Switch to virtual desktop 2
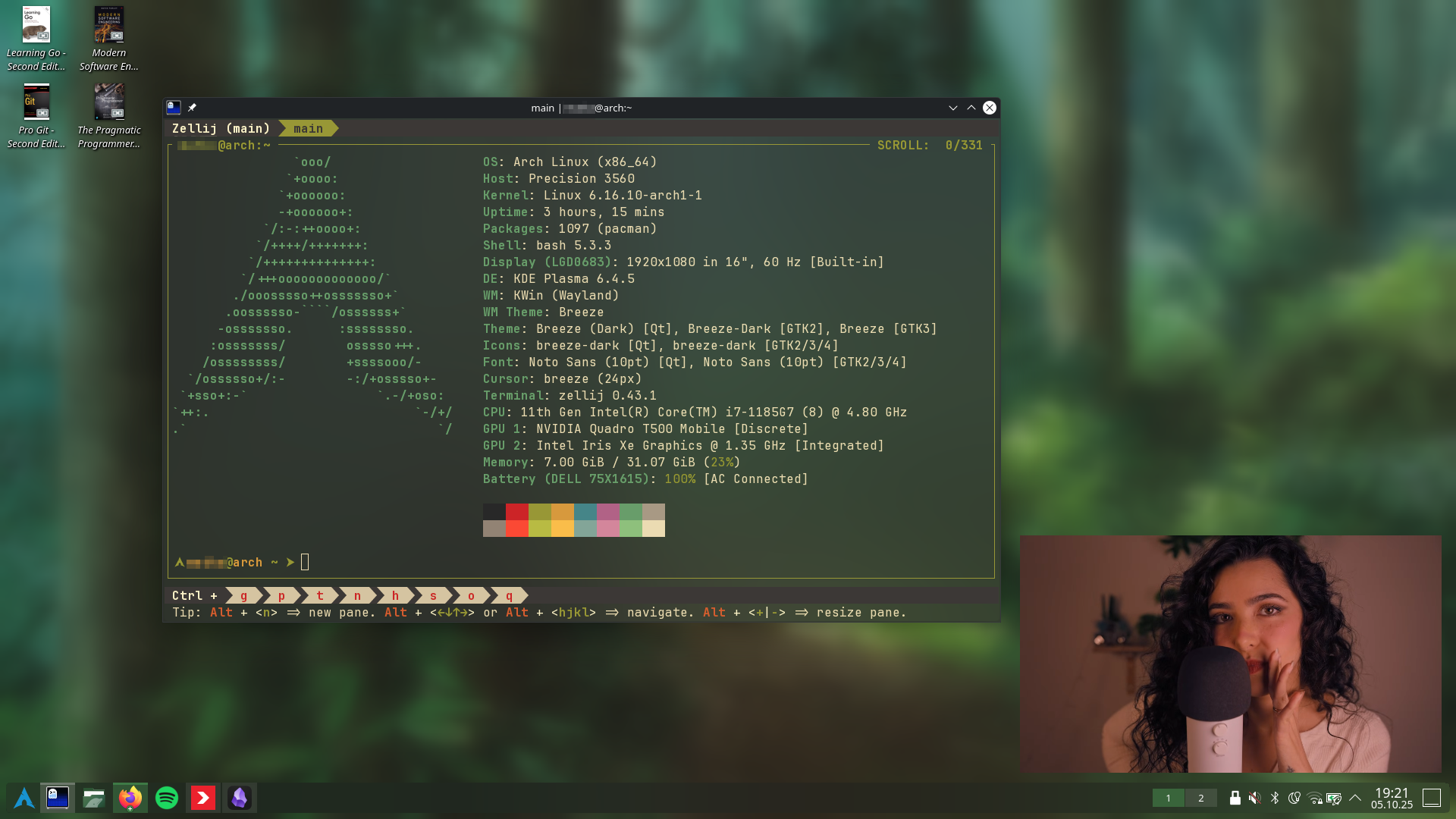 tap(1200, 798)
